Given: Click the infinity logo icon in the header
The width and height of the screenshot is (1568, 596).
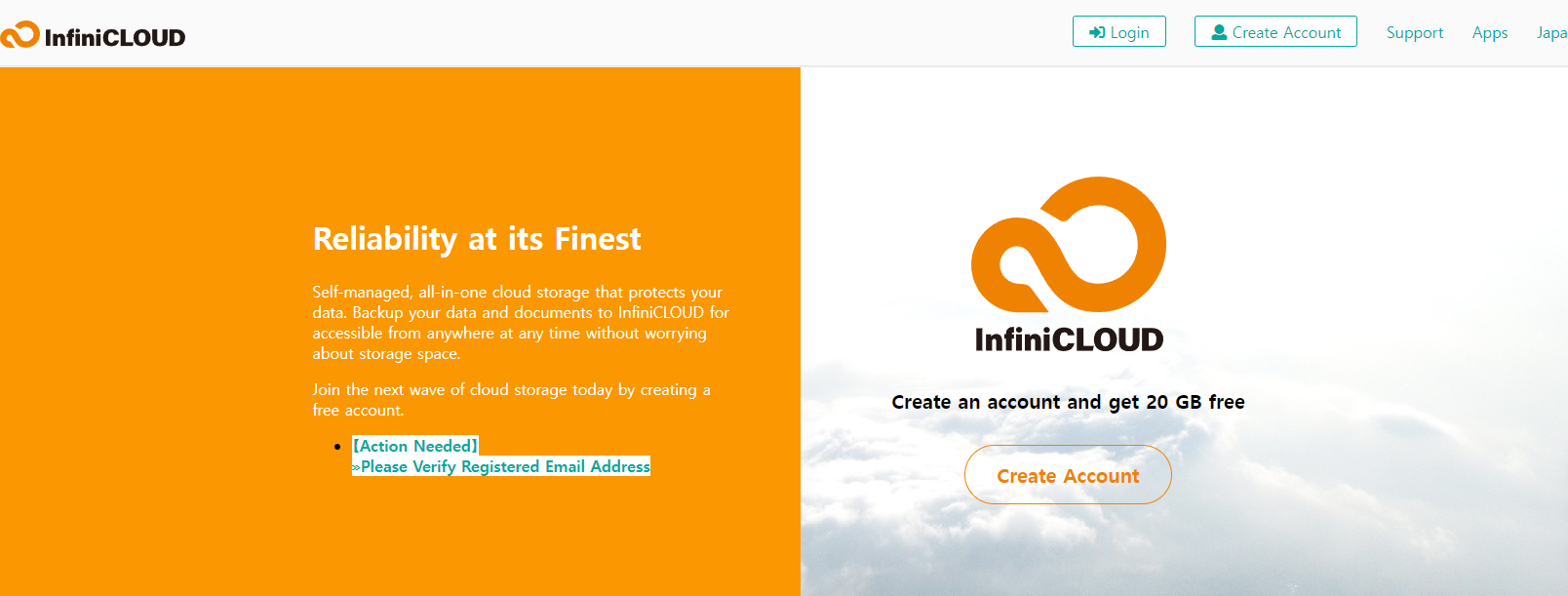Looking at the screenshot, I should (x=20, y=35).
